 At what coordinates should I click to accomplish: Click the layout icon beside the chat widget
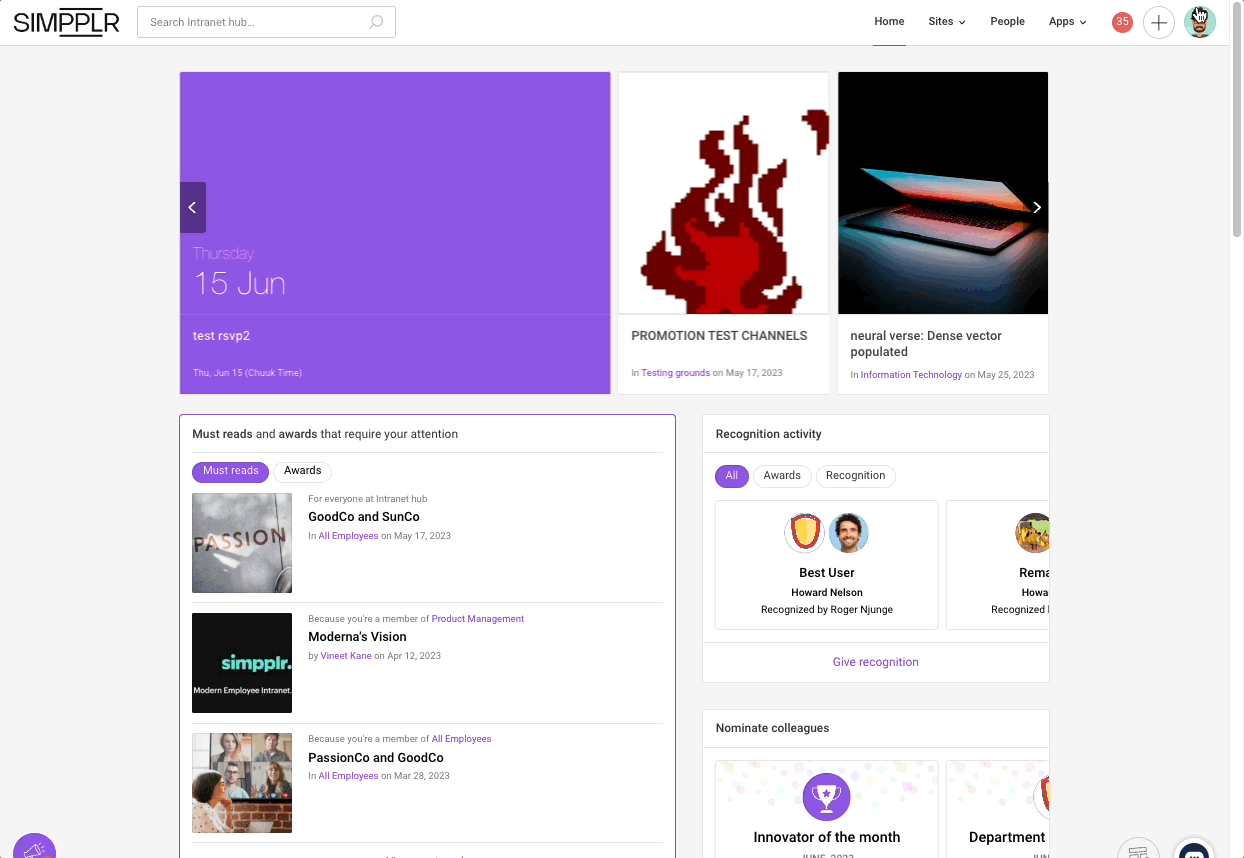pos(1138,849)
